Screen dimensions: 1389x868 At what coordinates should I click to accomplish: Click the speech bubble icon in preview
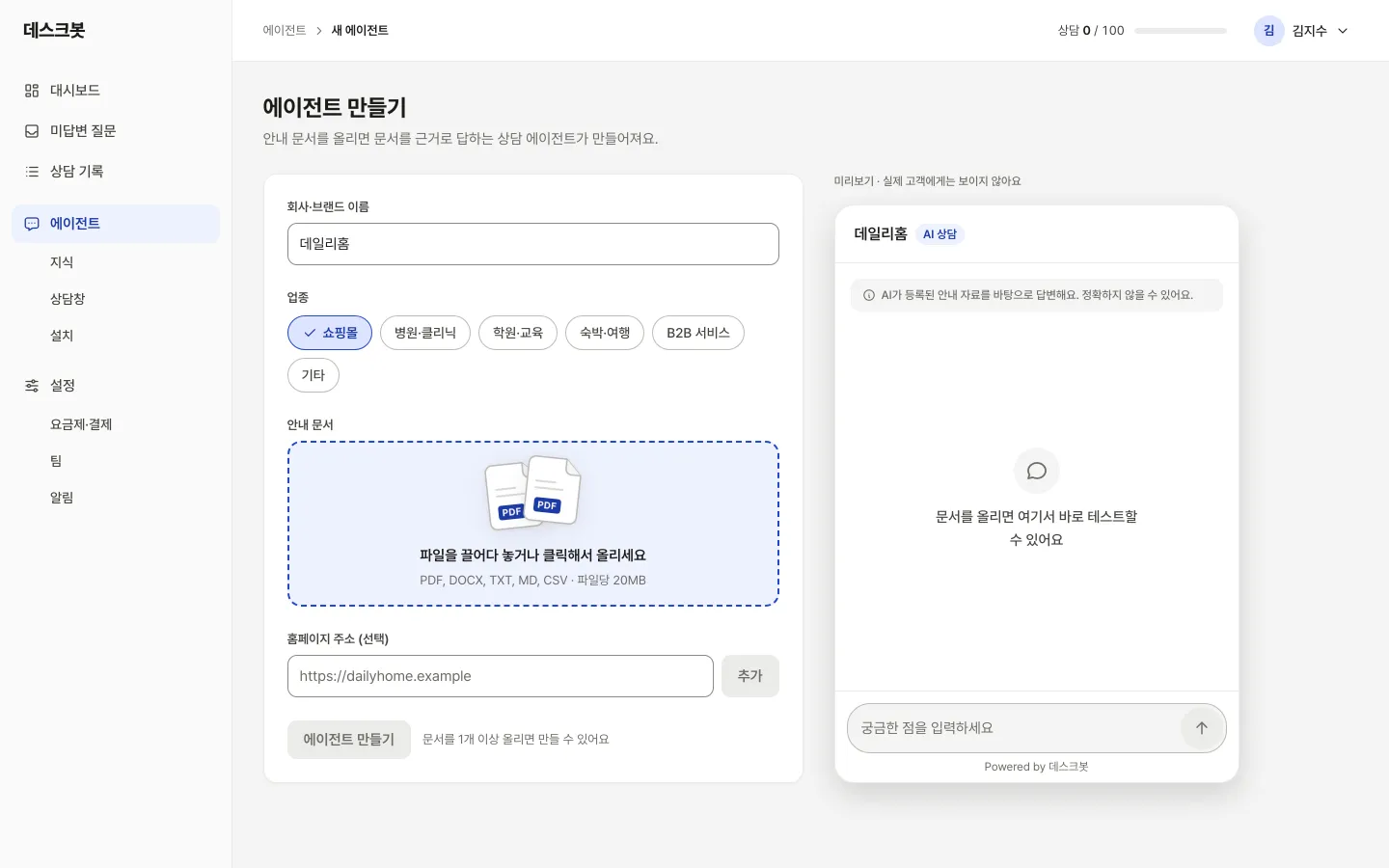click(1037, 471)
